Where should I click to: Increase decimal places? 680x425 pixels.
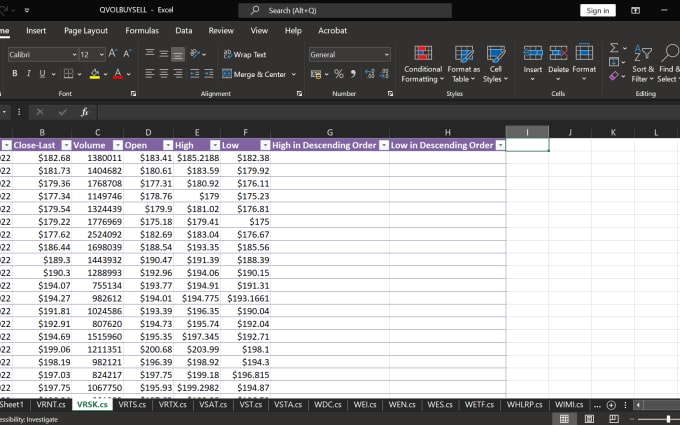(369, 74)
